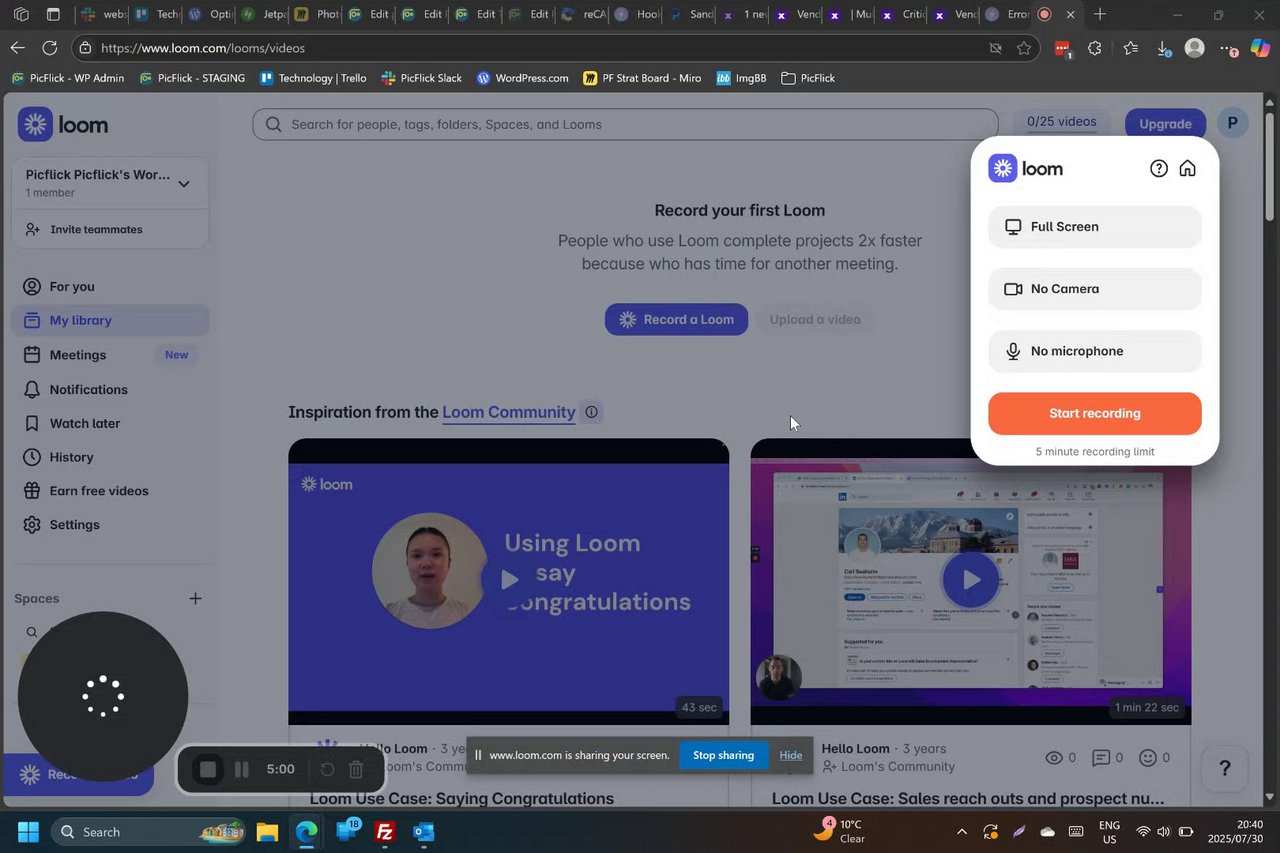Click the search box for Looms

point(625,125)
